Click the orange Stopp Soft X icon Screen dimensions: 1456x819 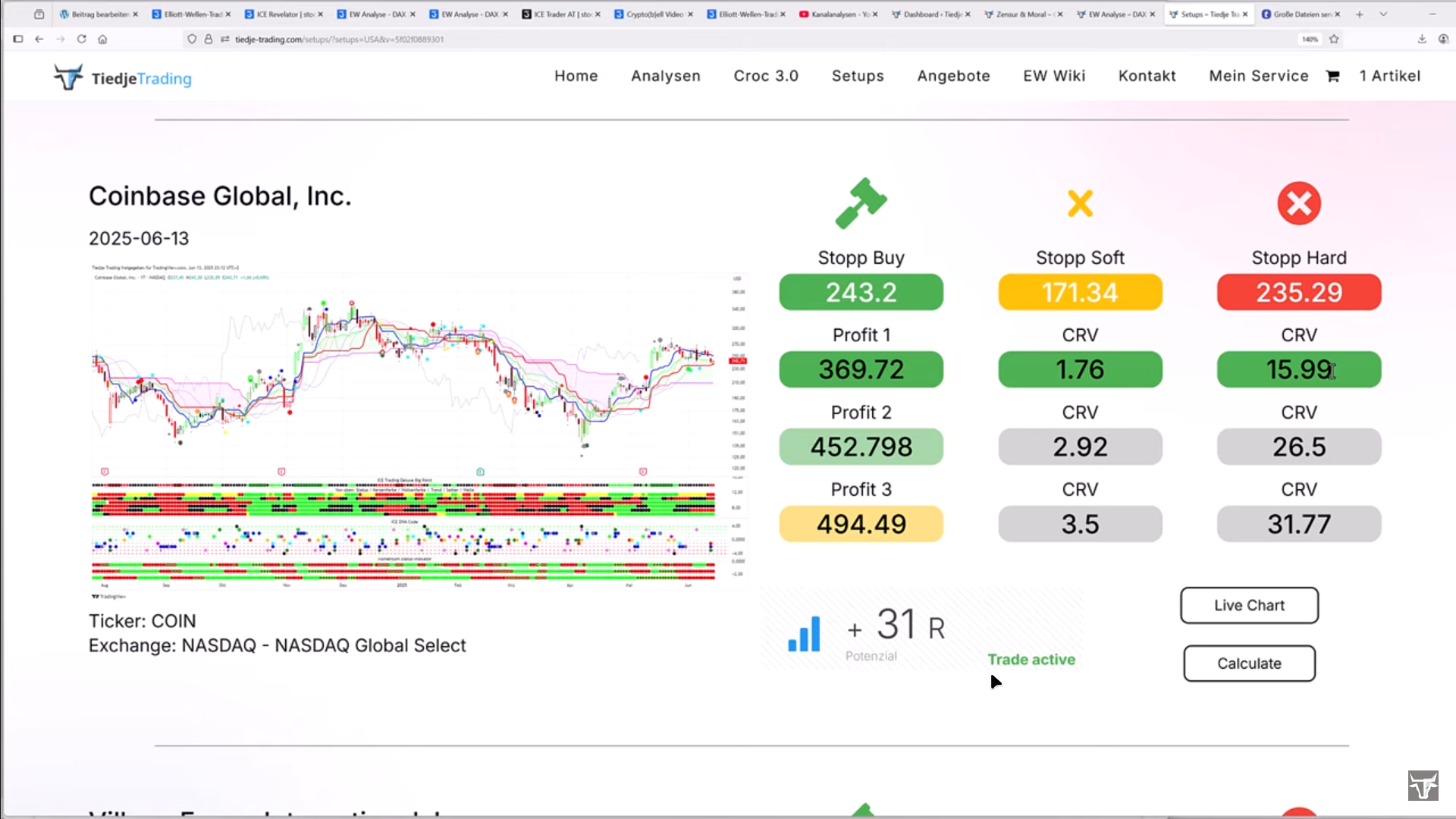coord(1080,203)
